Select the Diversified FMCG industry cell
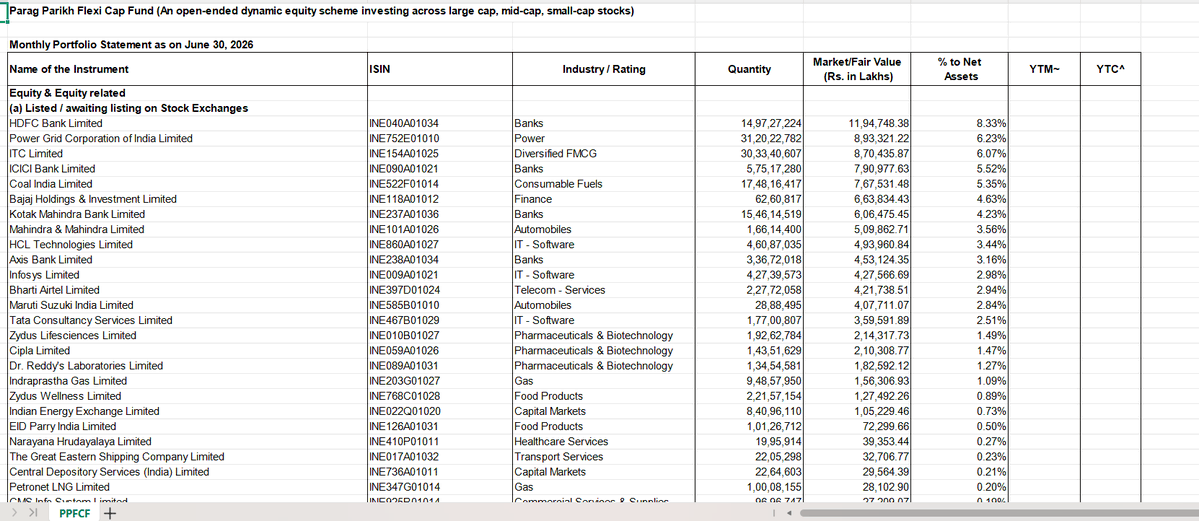The width and height of the screenshot is (1199, 521). [603, 154]
